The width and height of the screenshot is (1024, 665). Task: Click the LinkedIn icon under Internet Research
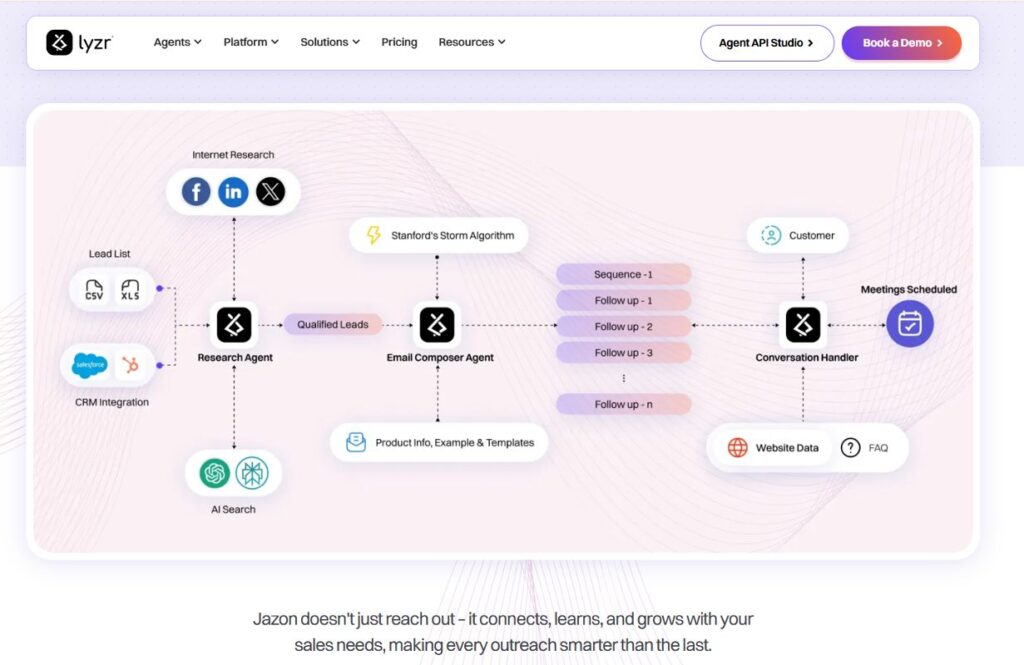(x=233, y=191)
